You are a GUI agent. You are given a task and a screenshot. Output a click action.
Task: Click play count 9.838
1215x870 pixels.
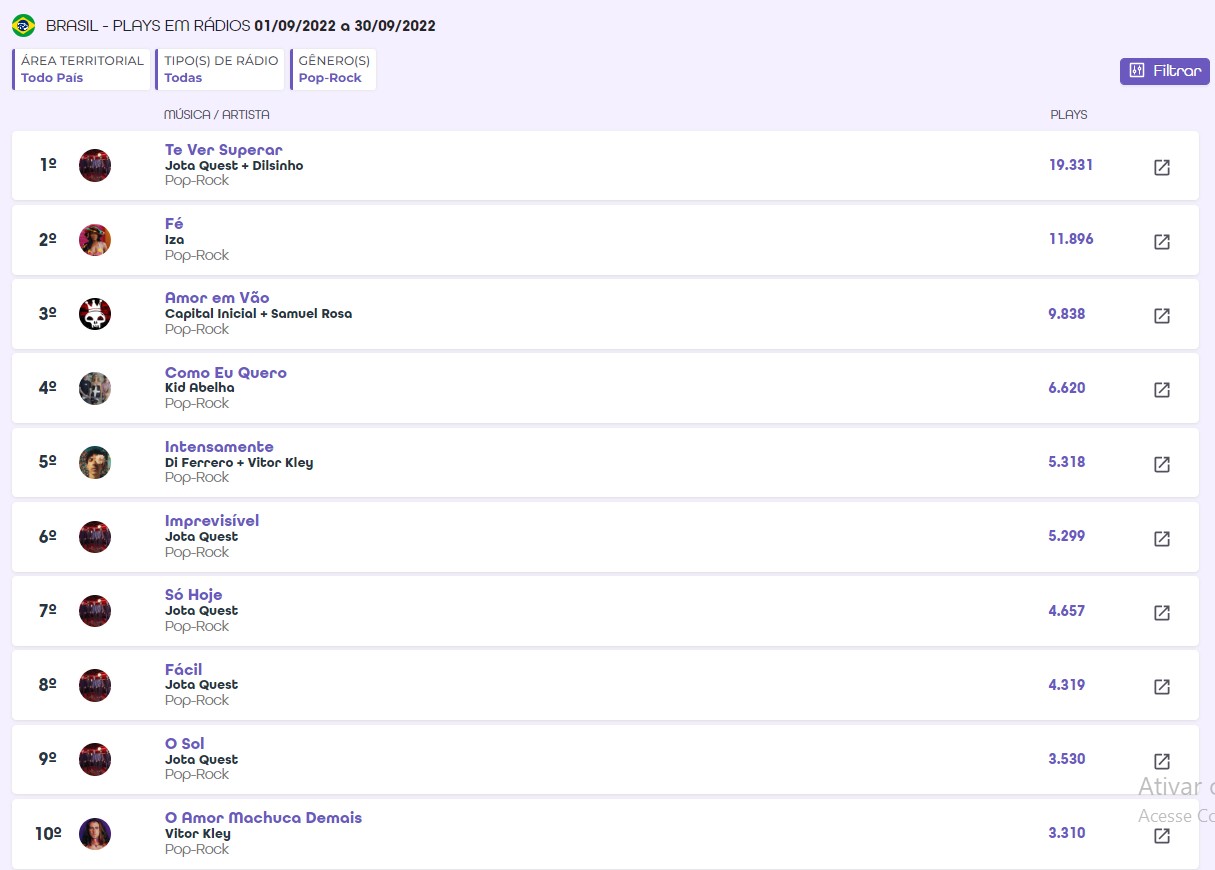pyautogui.click(x=1067, y=314)
